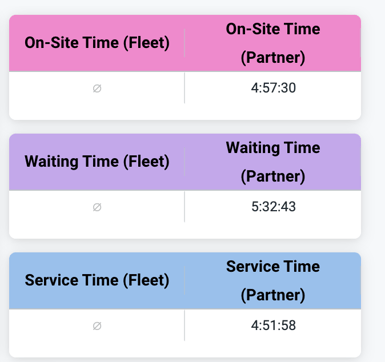The image size is (385, 362).
Task: Click the empty-value symbol under Service Time (Fleet)
Action: point(97,326)
